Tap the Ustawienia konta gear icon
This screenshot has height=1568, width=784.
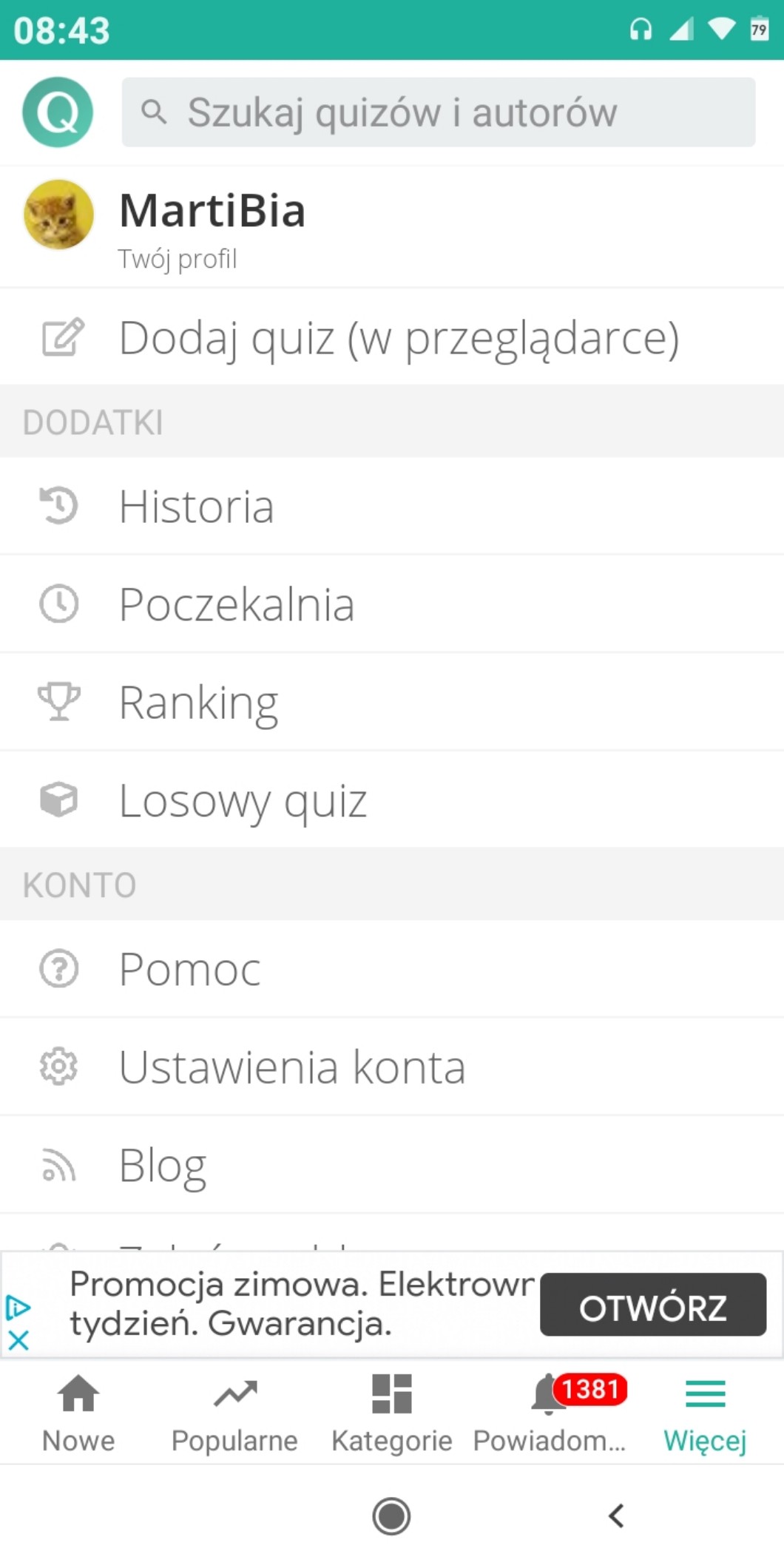point(58,1067)
